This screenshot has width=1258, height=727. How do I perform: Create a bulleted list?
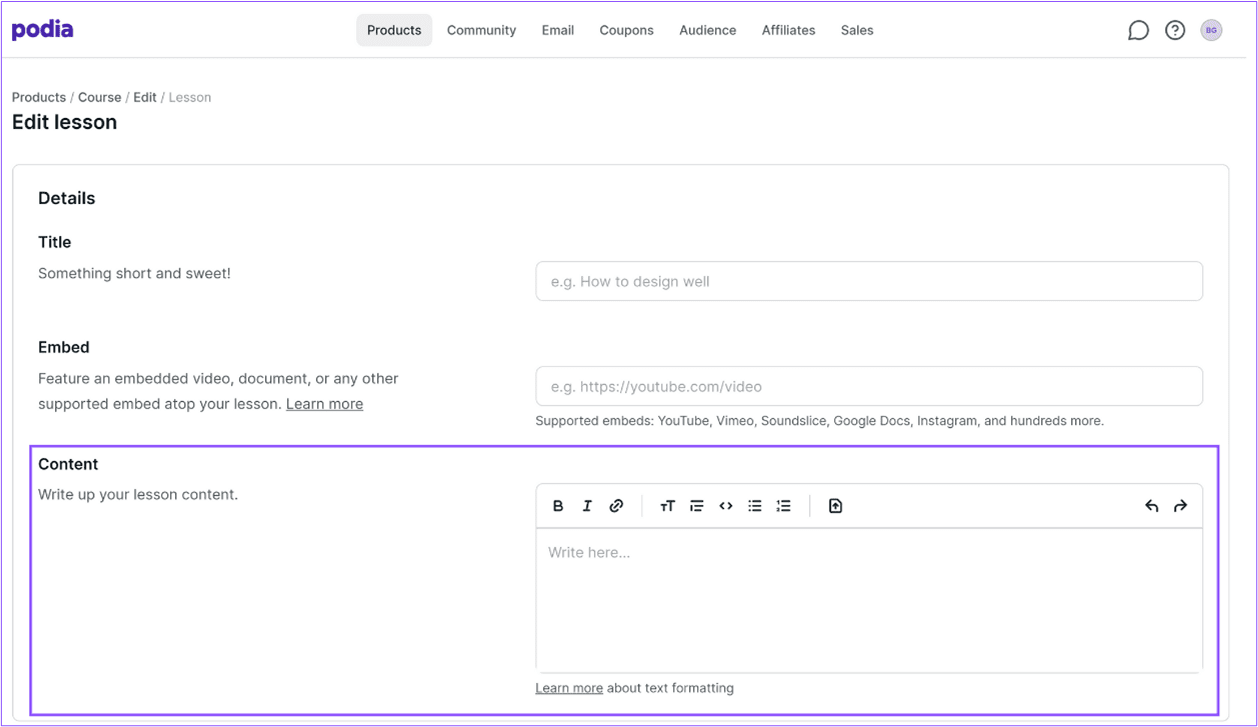point(755,506)
